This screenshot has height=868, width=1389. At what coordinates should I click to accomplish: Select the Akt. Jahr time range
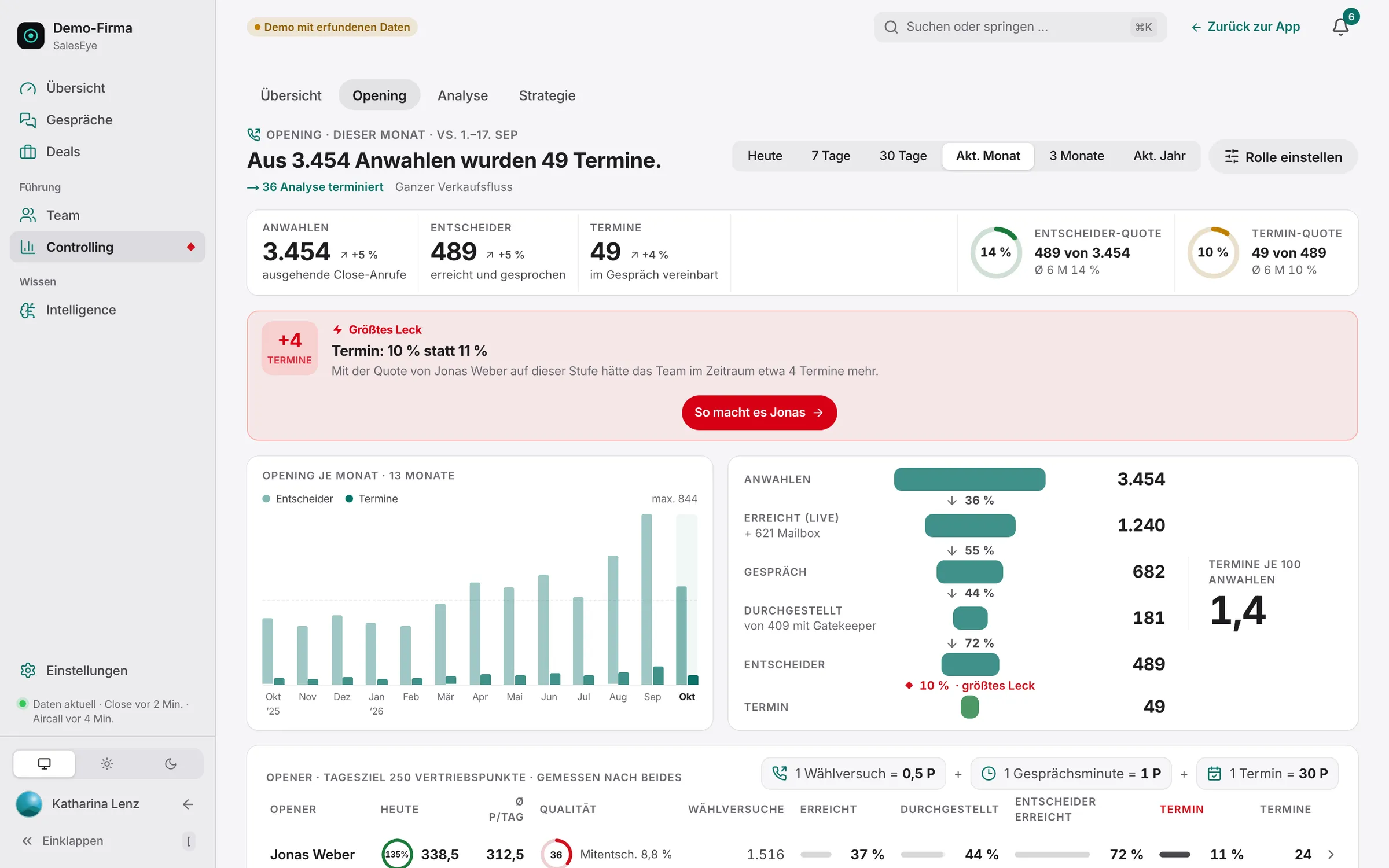[1159, 156]
